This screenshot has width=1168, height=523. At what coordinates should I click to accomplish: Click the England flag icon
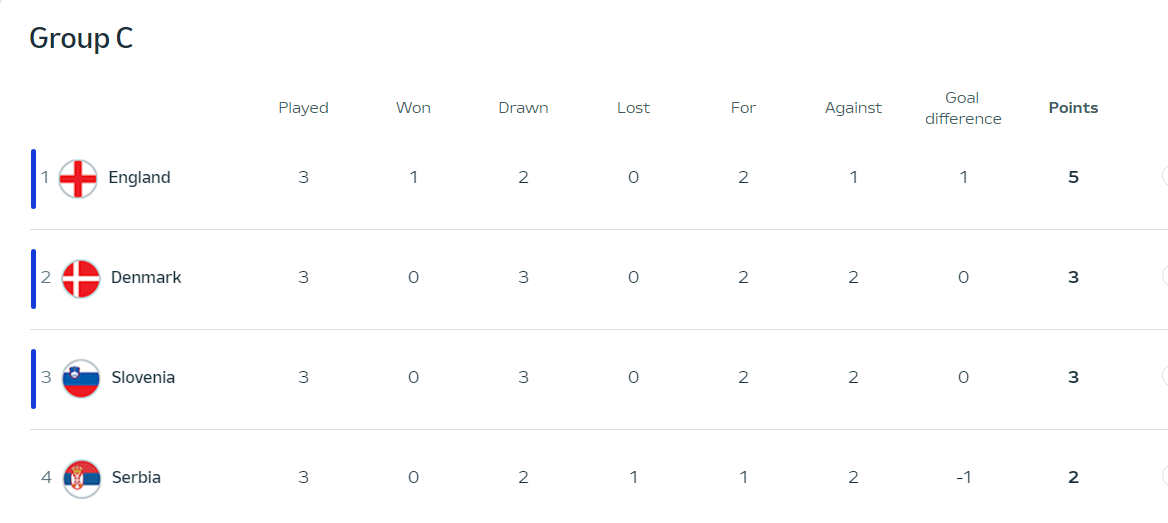(x=78, y=179)
